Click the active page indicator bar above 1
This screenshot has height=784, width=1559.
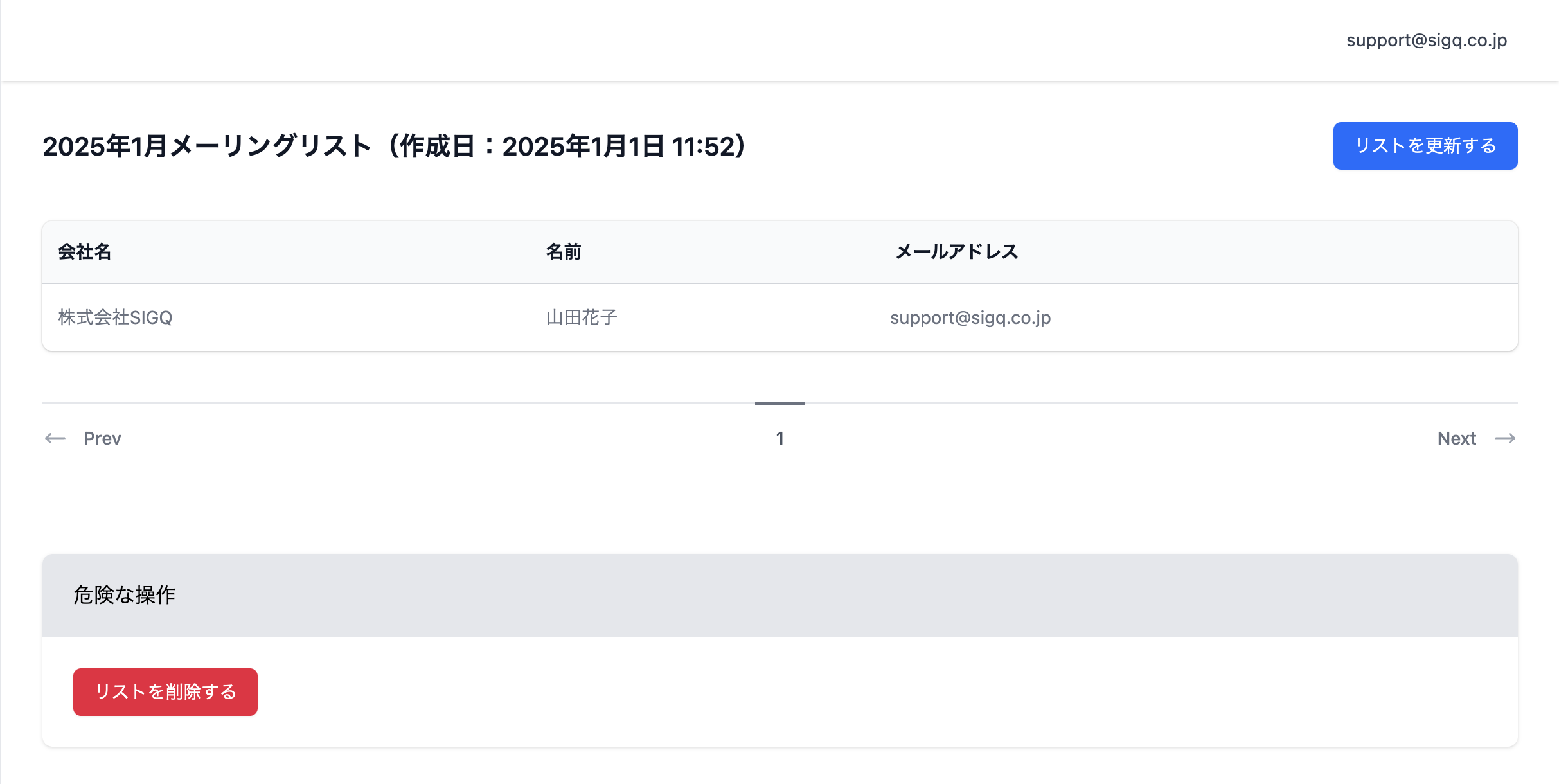[x=779, y=404]
